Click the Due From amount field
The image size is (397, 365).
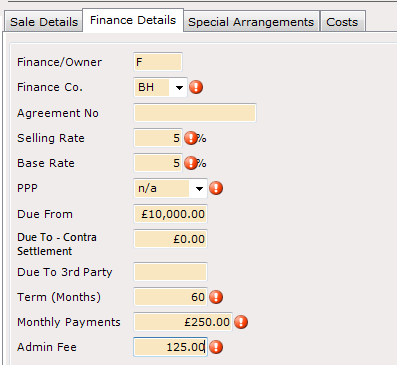coord(170,214)
